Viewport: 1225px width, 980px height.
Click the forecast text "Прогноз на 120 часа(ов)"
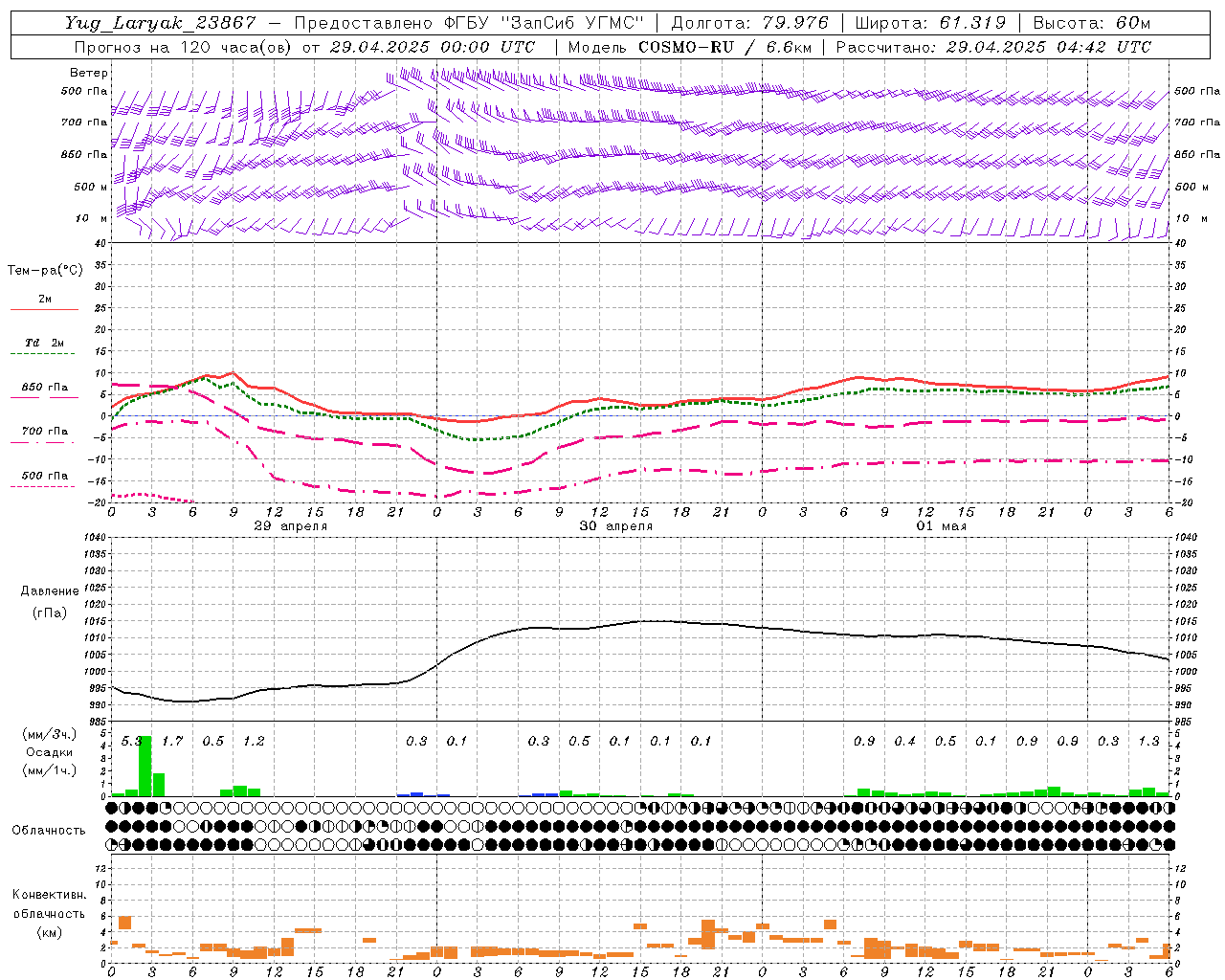point(184,47)
